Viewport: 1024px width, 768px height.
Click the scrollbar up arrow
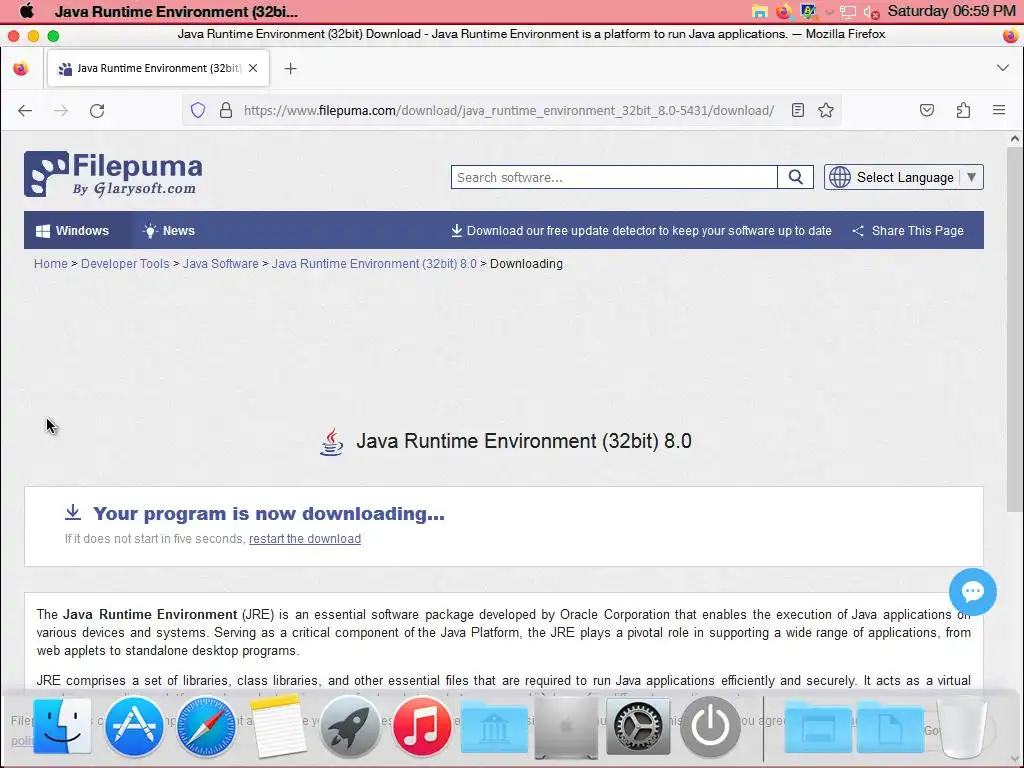click(x=1014, y=138)
